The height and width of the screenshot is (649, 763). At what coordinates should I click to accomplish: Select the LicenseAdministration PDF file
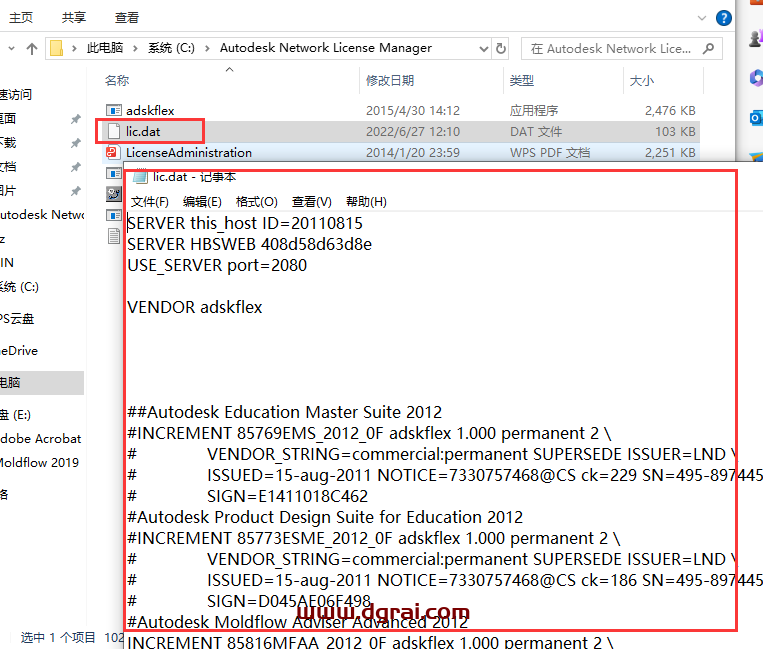coord(189,152)
